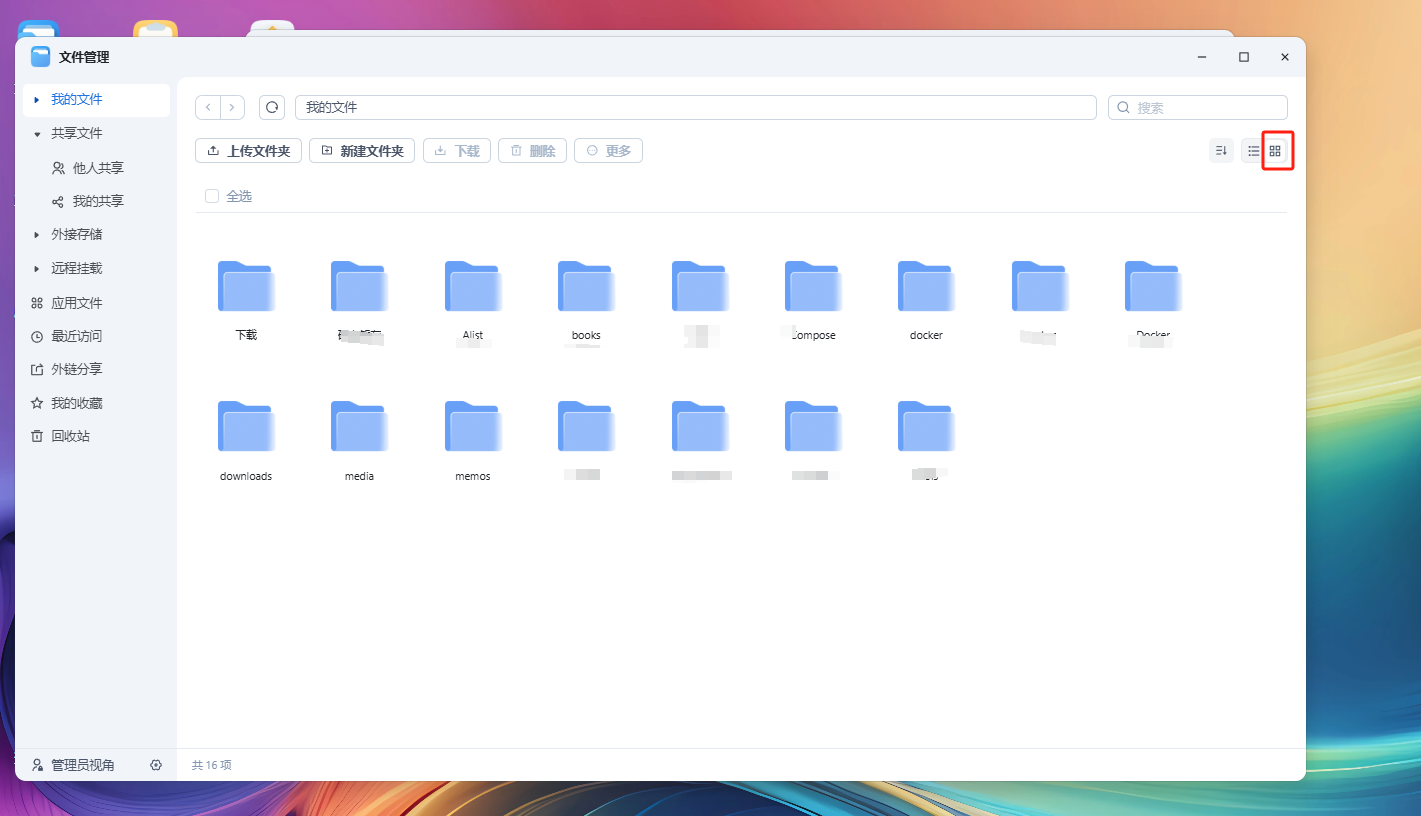Select the Alist folder
Image resolution: width=1421 pixels, height=816 pixels.
pos(473,300)
